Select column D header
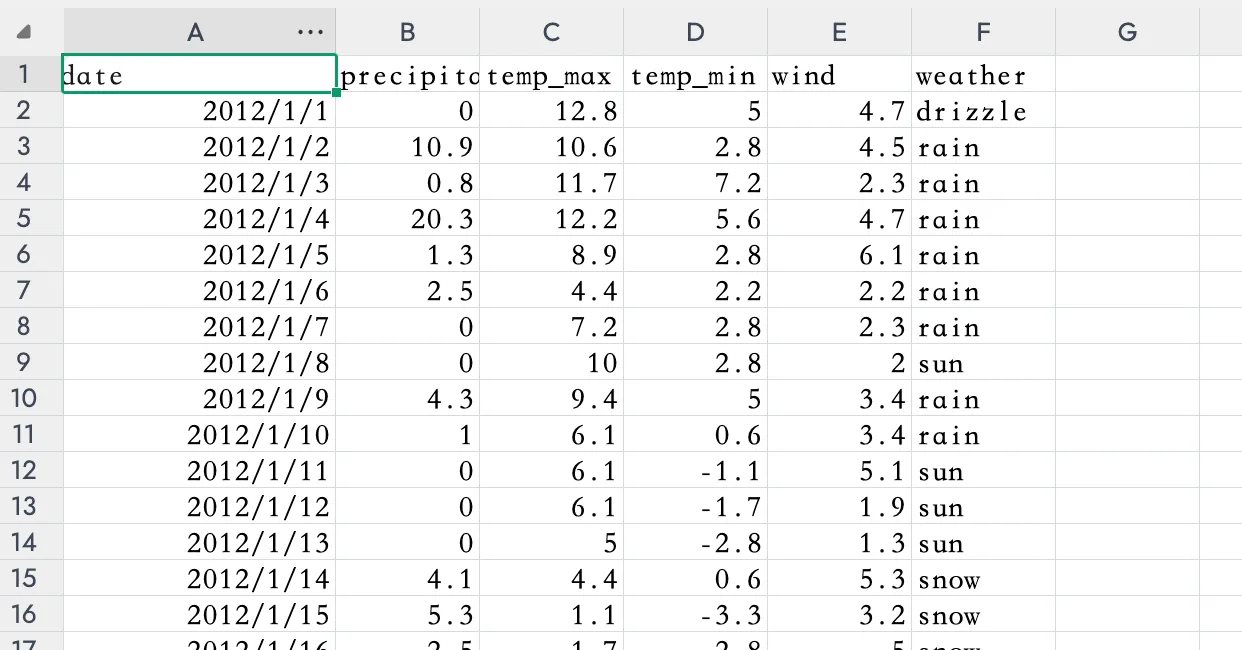1242x650 pixels. pos(695,32)
